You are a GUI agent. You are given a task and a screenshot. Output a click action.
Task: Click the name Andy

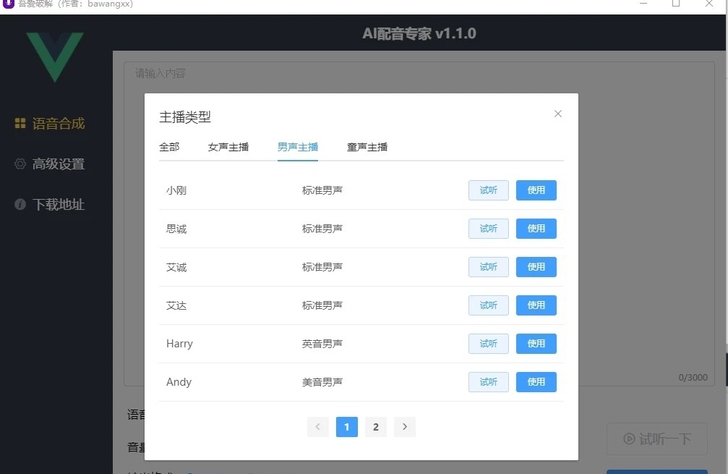click(179, 382)
